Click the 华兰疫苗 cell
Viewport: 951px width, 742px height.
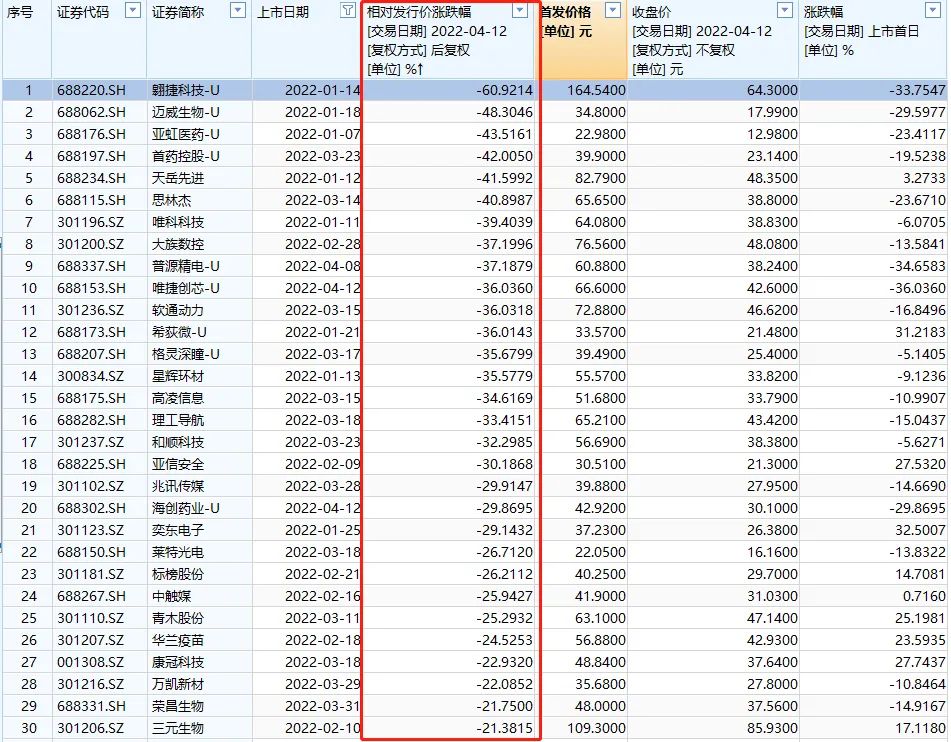point(178,640)
